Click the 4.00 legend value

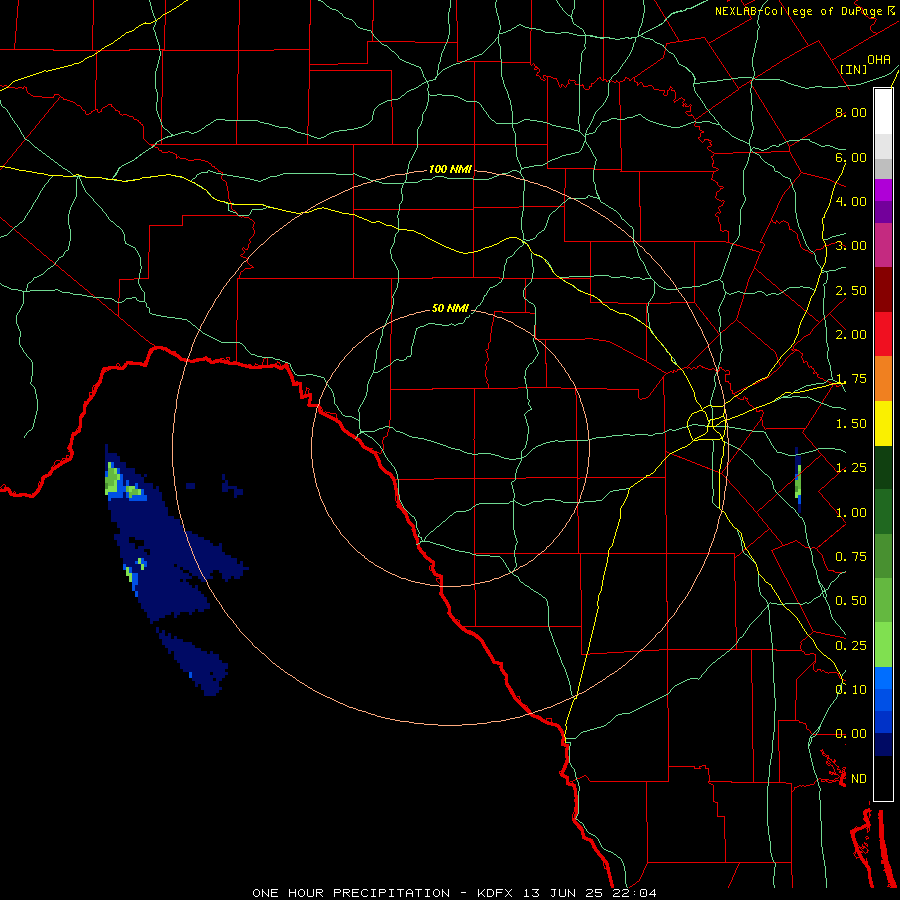point(851,201)
